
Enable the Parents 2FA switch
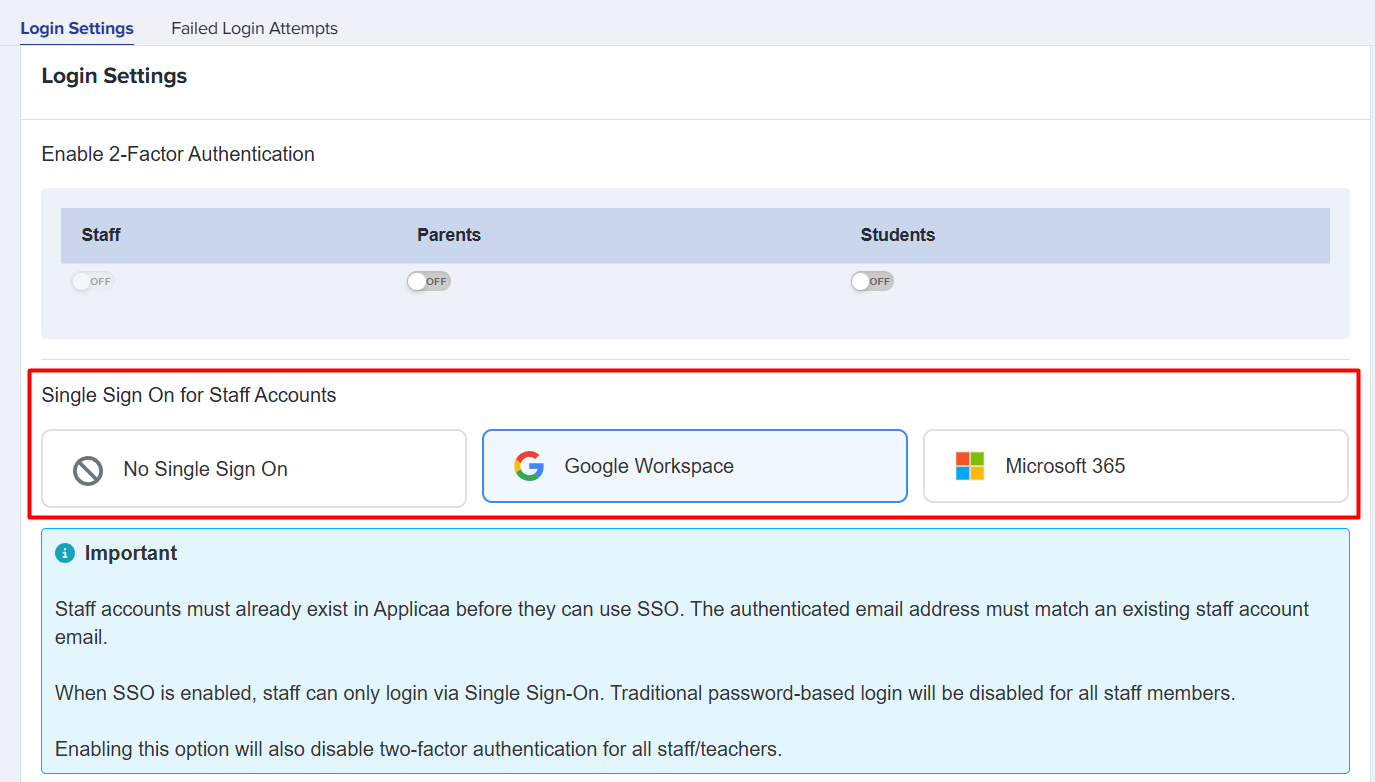(x=428, y=281)
